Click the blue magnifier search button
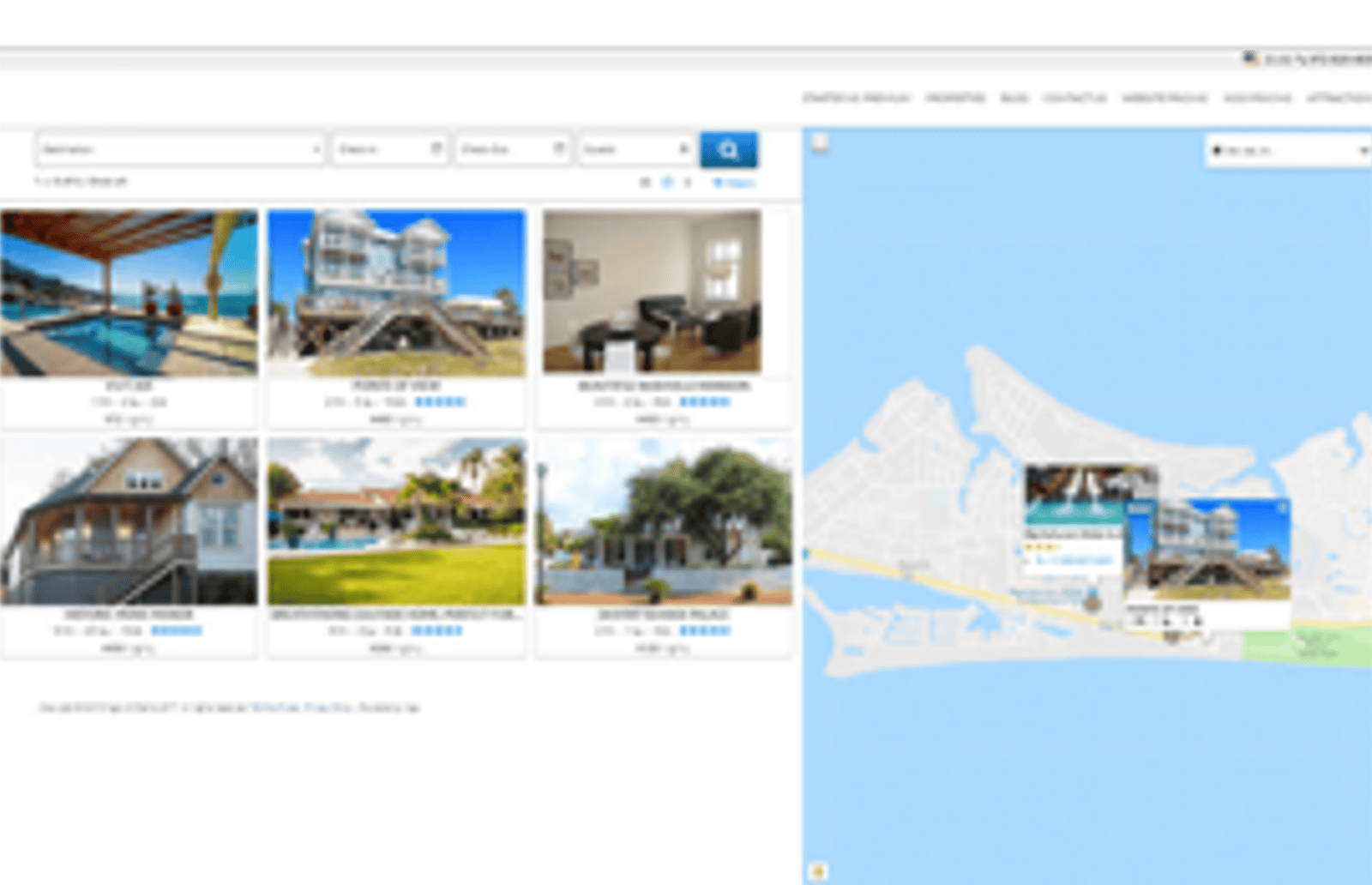This screenshot has height=885, width=1372. 728,150
